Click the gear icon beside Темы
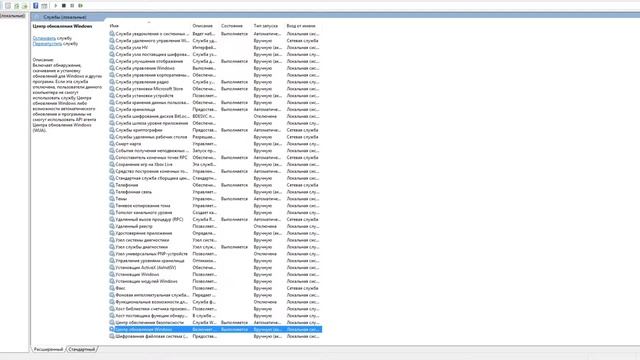This screenshot has width=640, height=360. [x=112, y=199]
